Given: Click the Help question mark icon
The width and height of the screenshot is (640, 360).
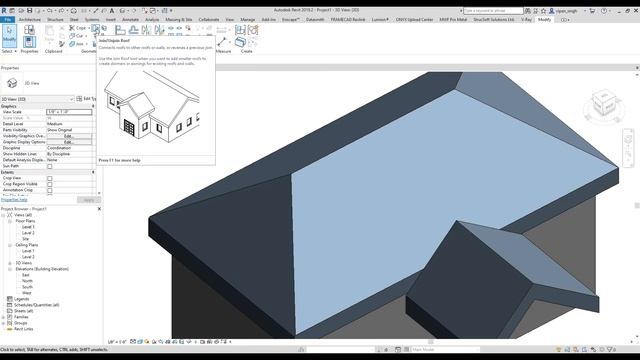Looking at the screenshot, I should pos(604,11).
